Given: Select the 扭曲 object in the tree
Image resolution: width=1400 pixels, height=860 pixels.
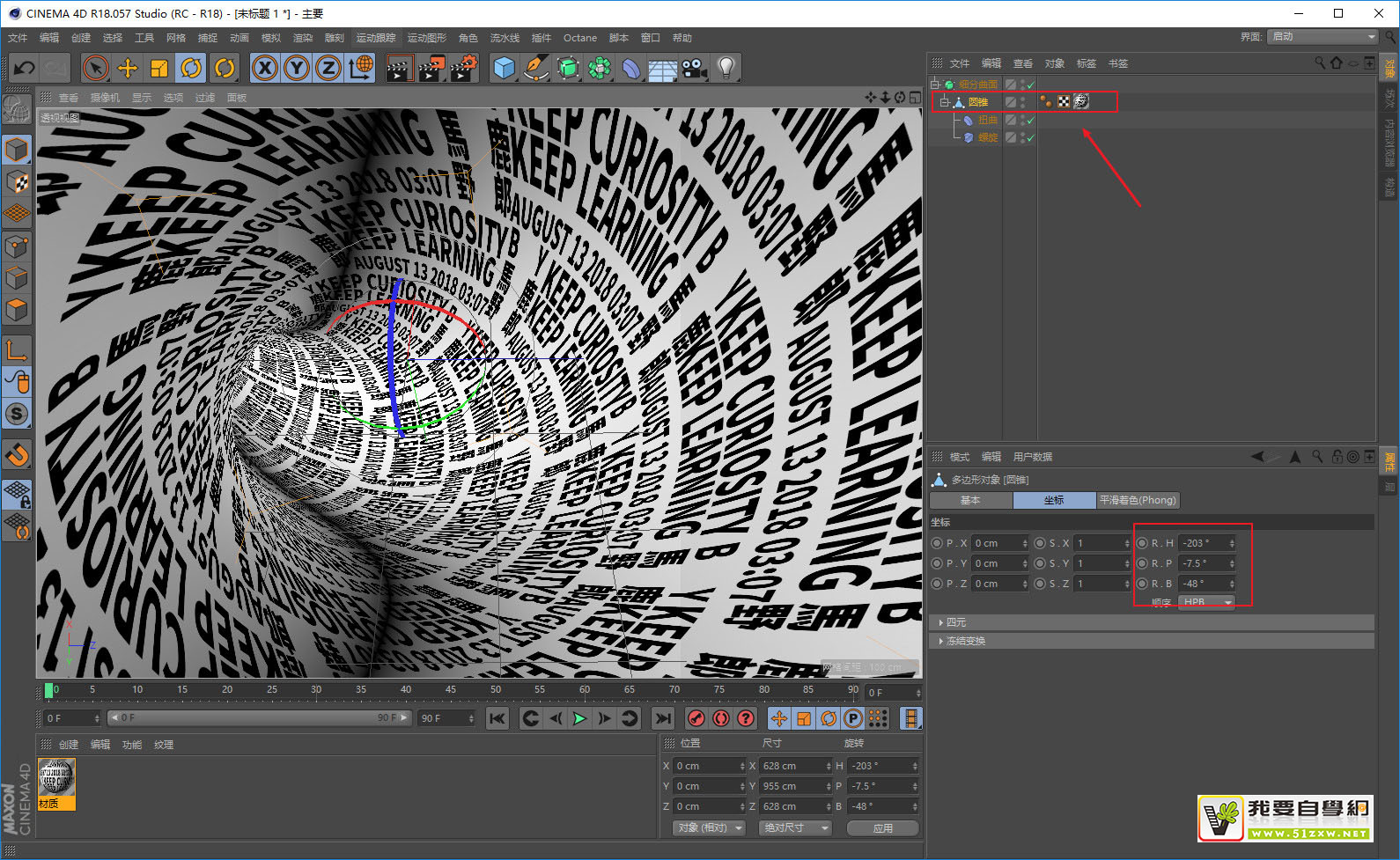Looking at the screenshot, I should tap(988, 120).
